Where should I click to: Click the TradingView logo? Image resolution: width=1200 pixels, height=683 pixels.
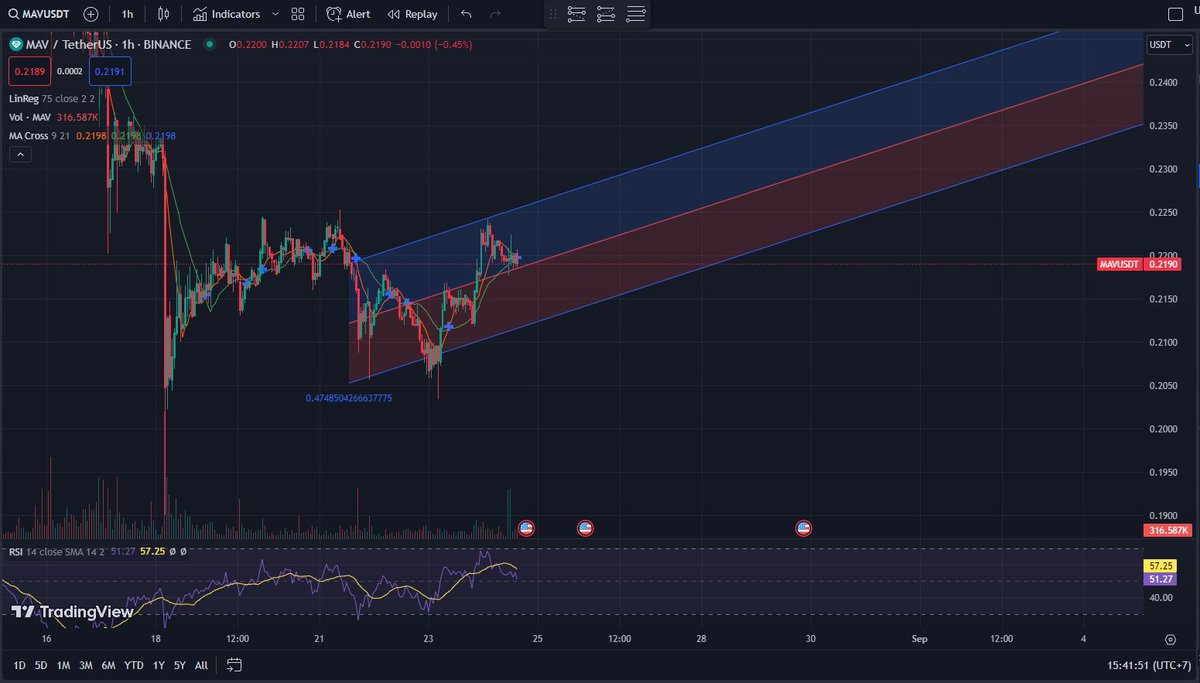(72, 611)
